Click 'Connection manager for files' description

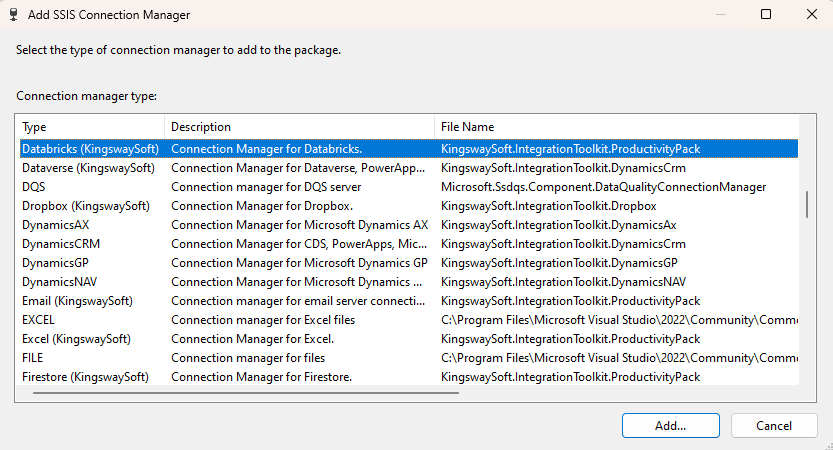(x=248, y=358)
